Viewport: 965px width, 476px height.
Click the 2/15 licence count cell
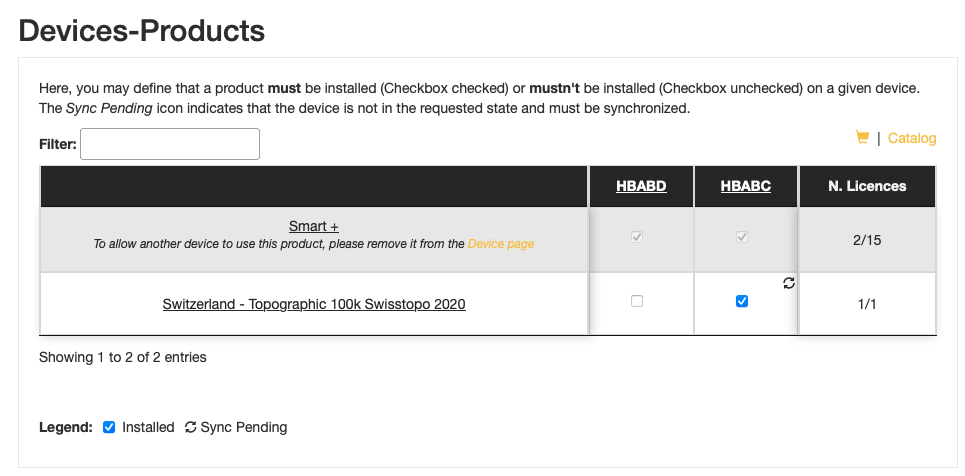(x=867, y=240)
